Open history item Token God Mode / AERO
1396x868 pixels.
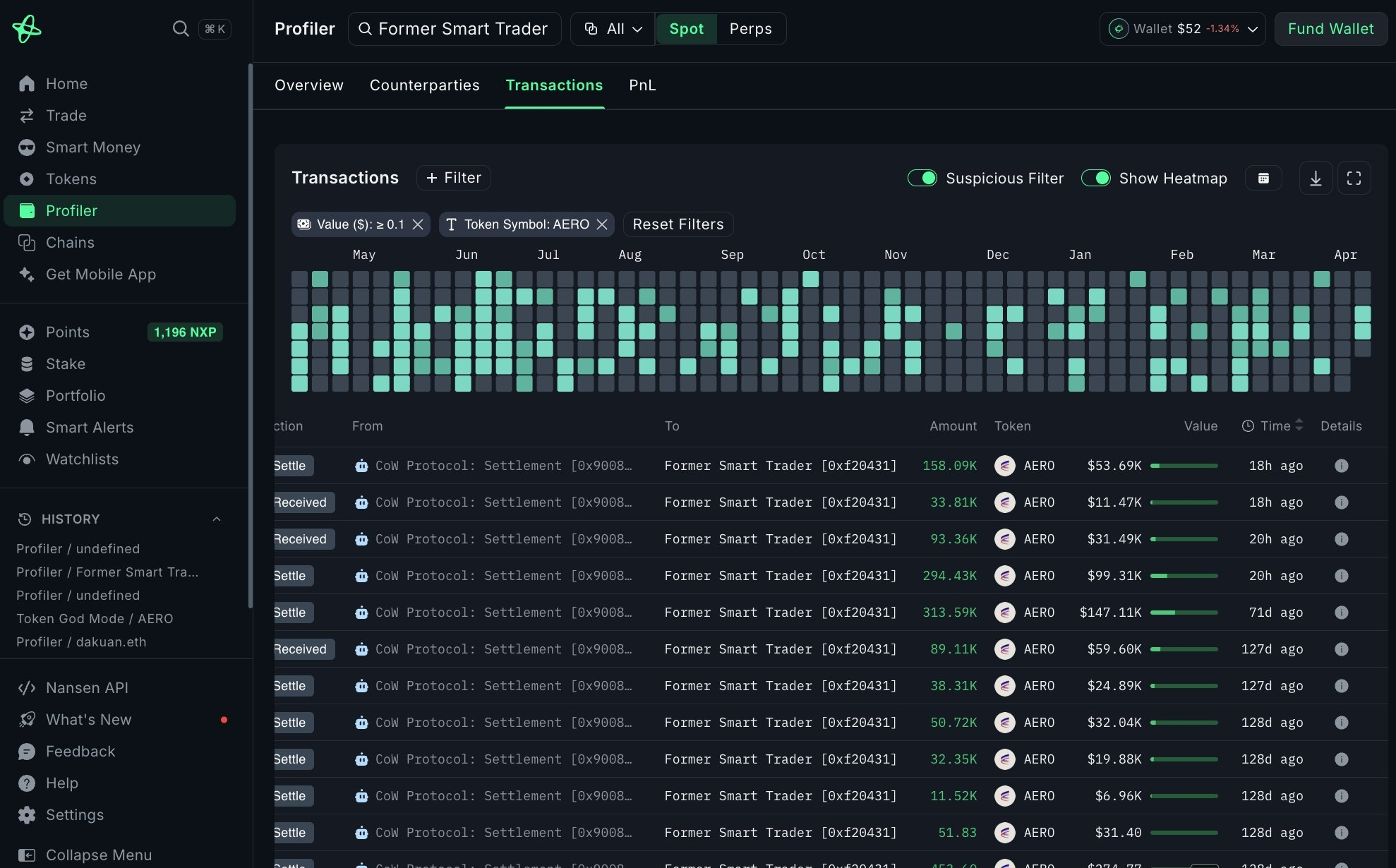click(95, 618)
